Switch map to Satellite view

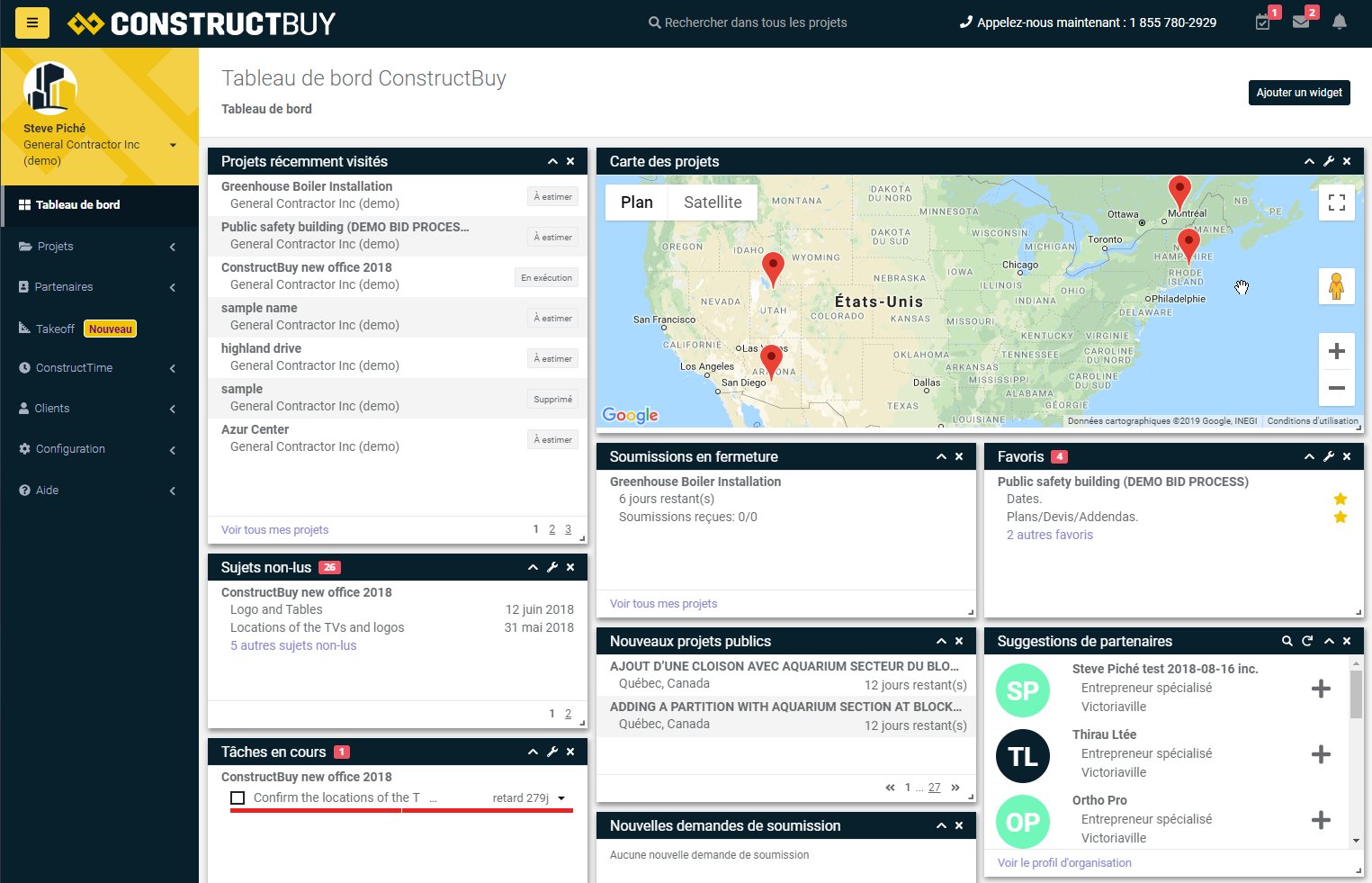coord(713,203)
